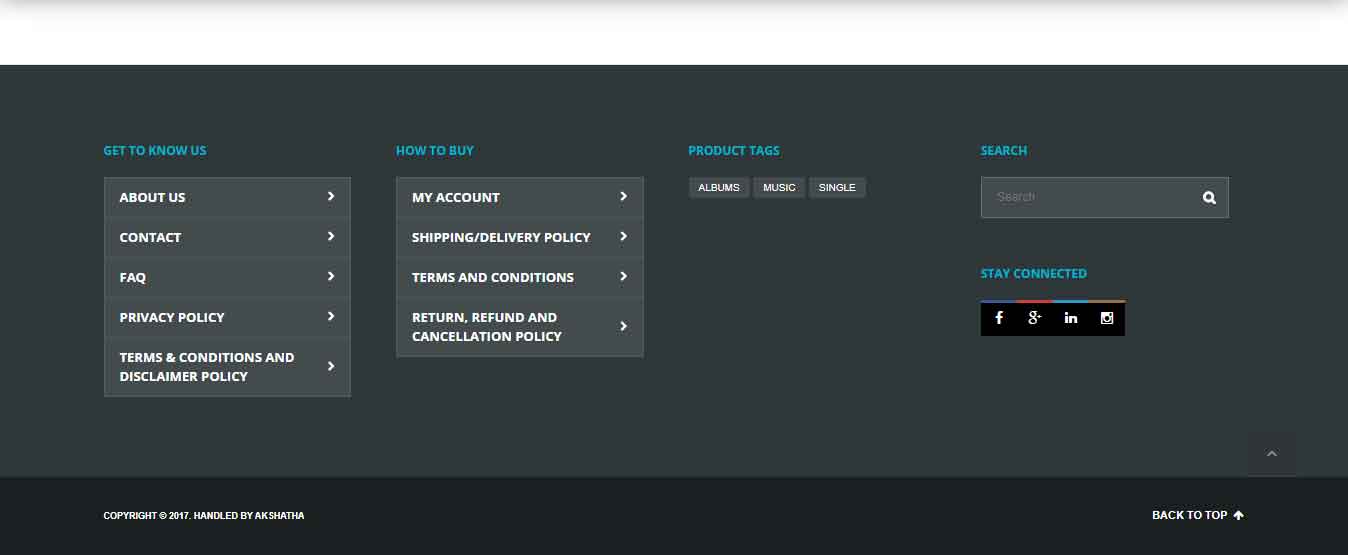Open the Privacy Policy menu item
The height and width of the screenshot is (555, 1348).
click(172, 317)
